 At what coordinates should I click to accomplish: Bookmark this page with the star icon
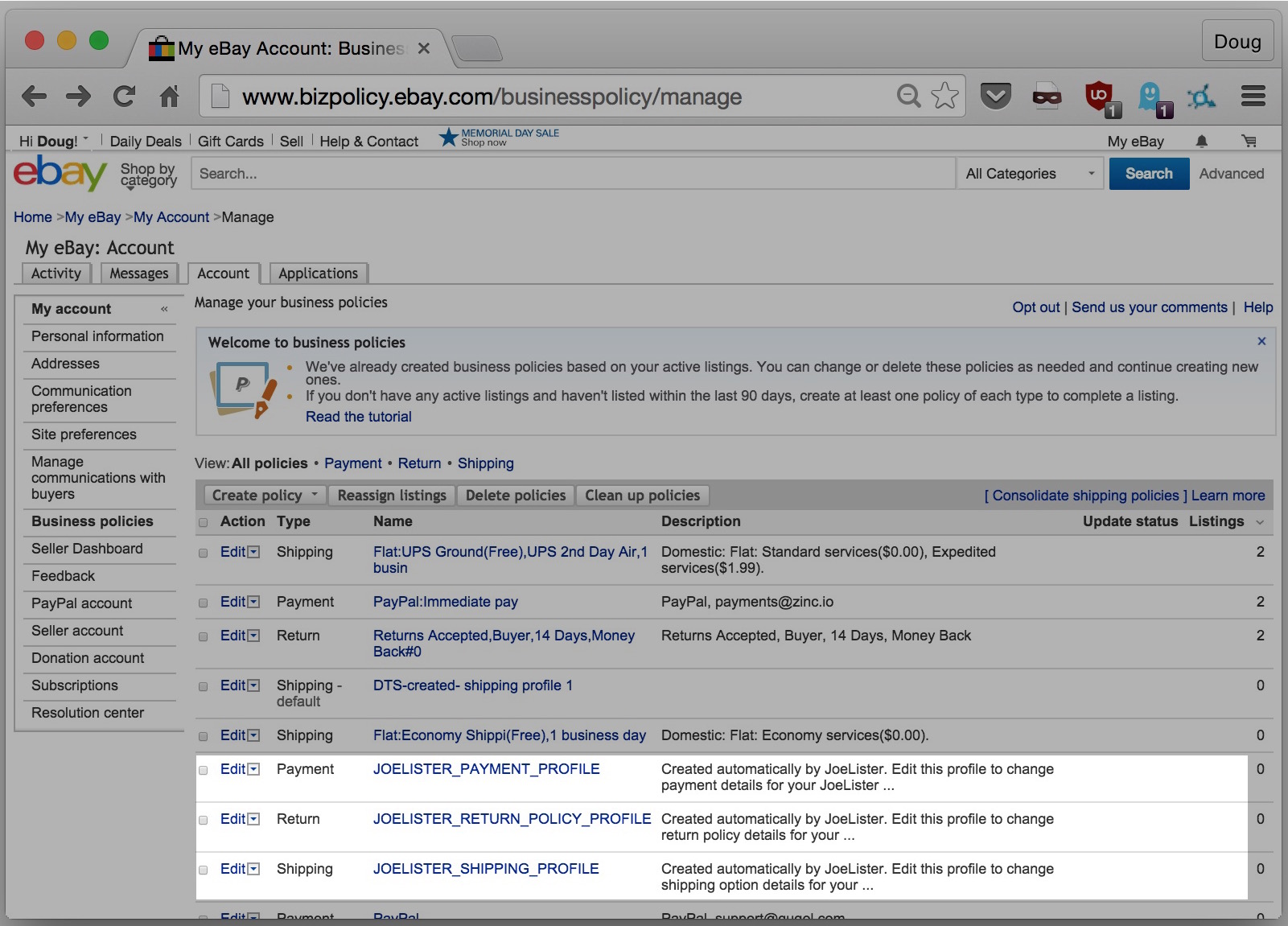(x=944, y=96)
